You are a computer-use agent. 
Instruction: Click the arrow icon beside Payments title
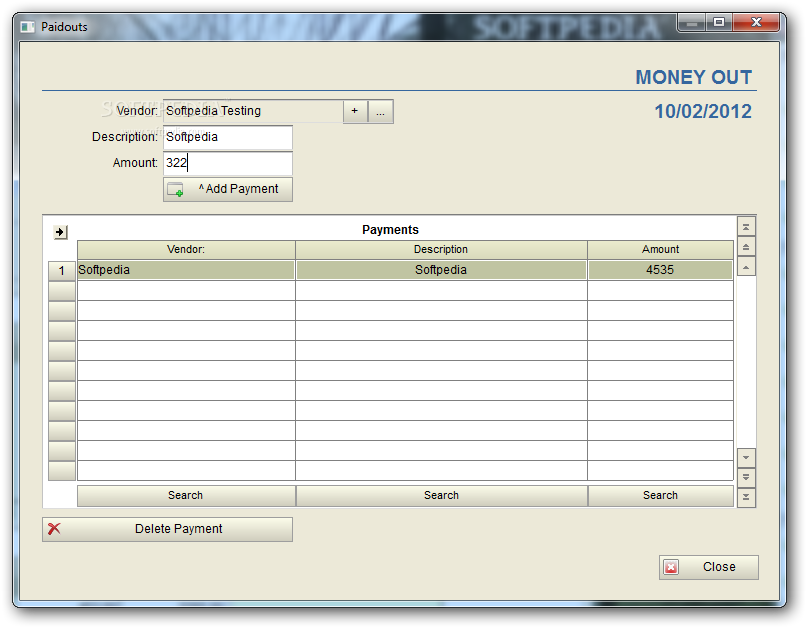[x=60, y=232]
